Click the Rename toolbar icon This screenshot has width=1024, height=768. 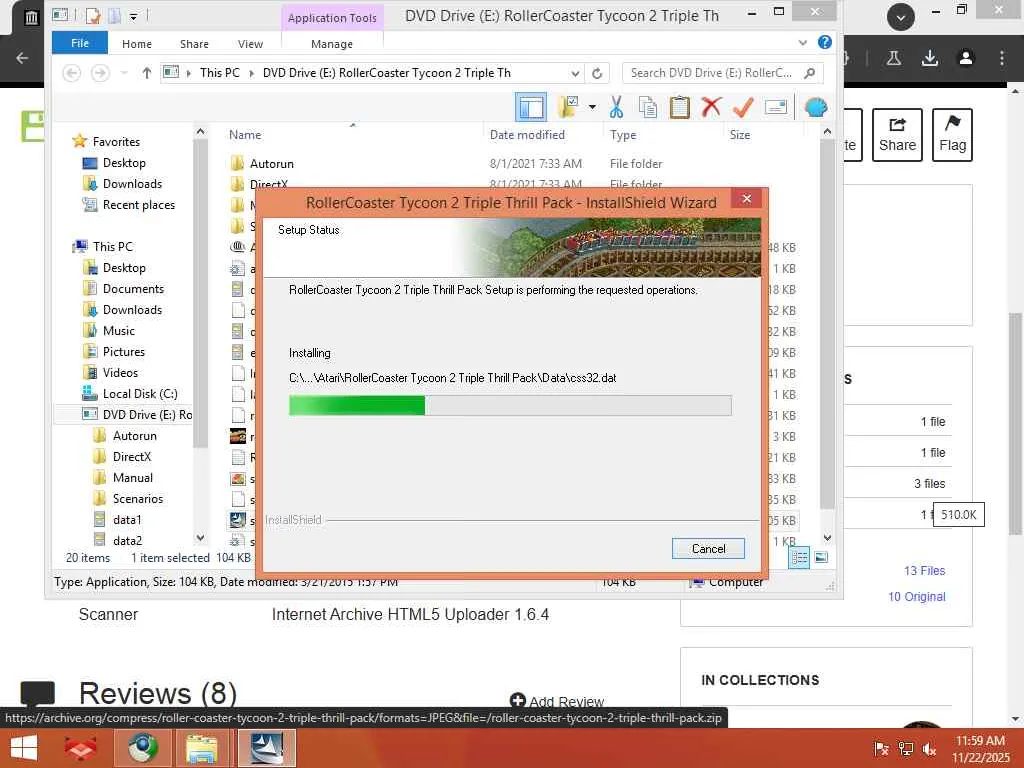pos(775,106)
